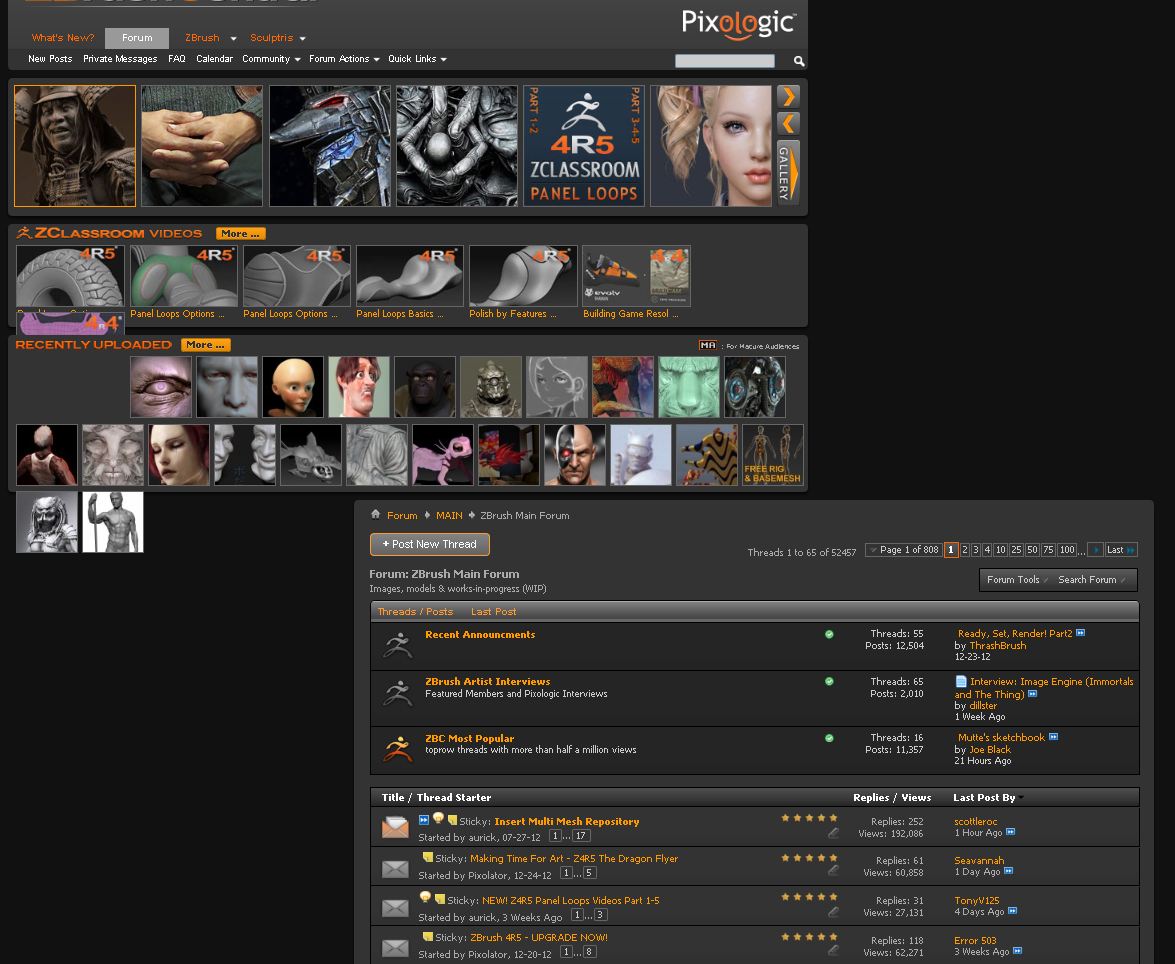The width and height of the screenshot is (1175, 964).
Task: Open New Posts
Action: tap(50, 58)
